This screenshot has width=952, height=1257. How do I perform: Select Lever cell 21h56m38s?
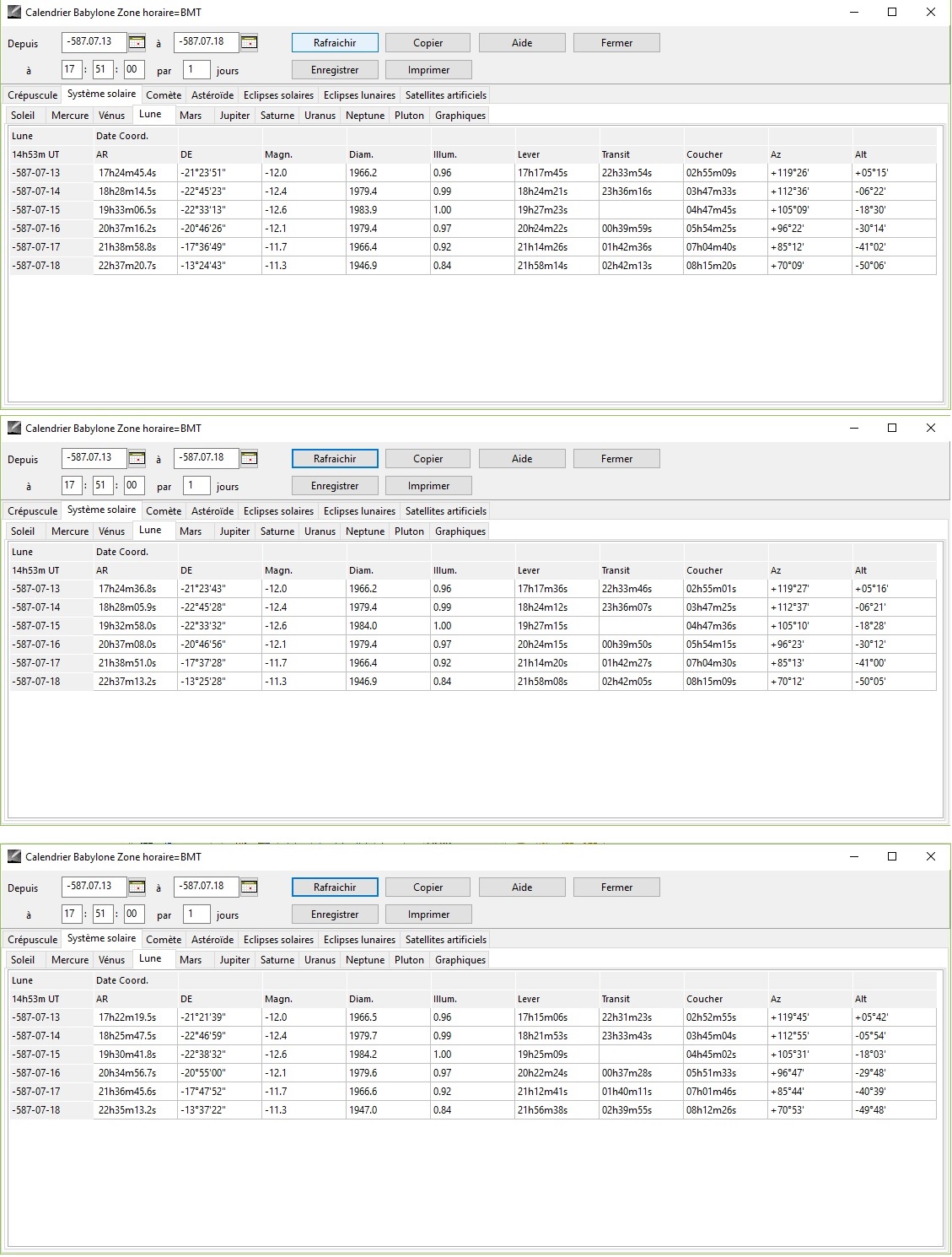(x=557, y=1110)
